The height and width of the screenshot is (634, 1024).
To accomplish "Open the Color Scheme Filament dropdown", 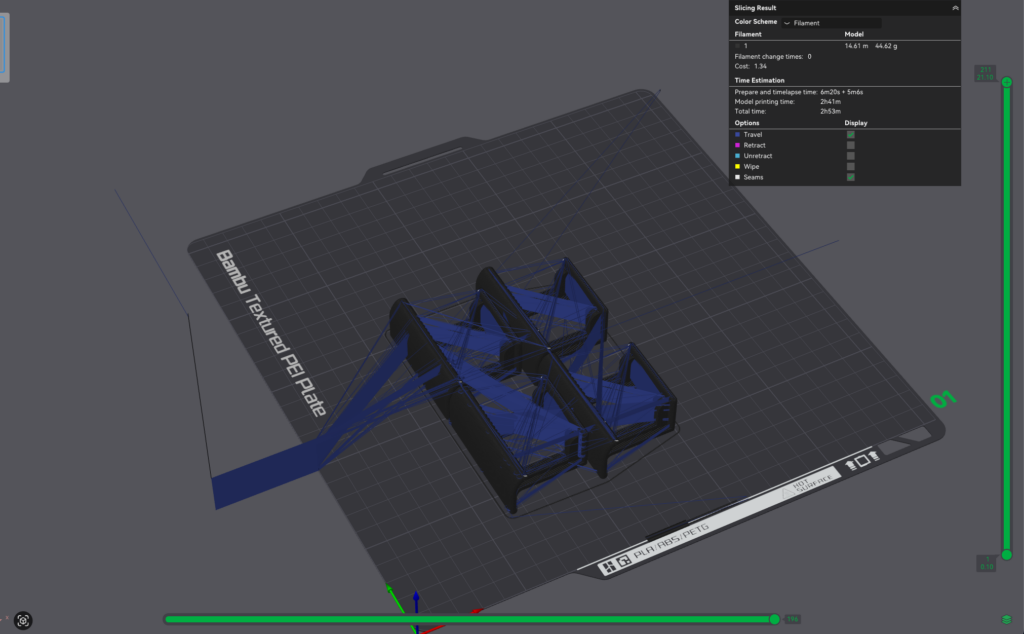I will 831,23.
